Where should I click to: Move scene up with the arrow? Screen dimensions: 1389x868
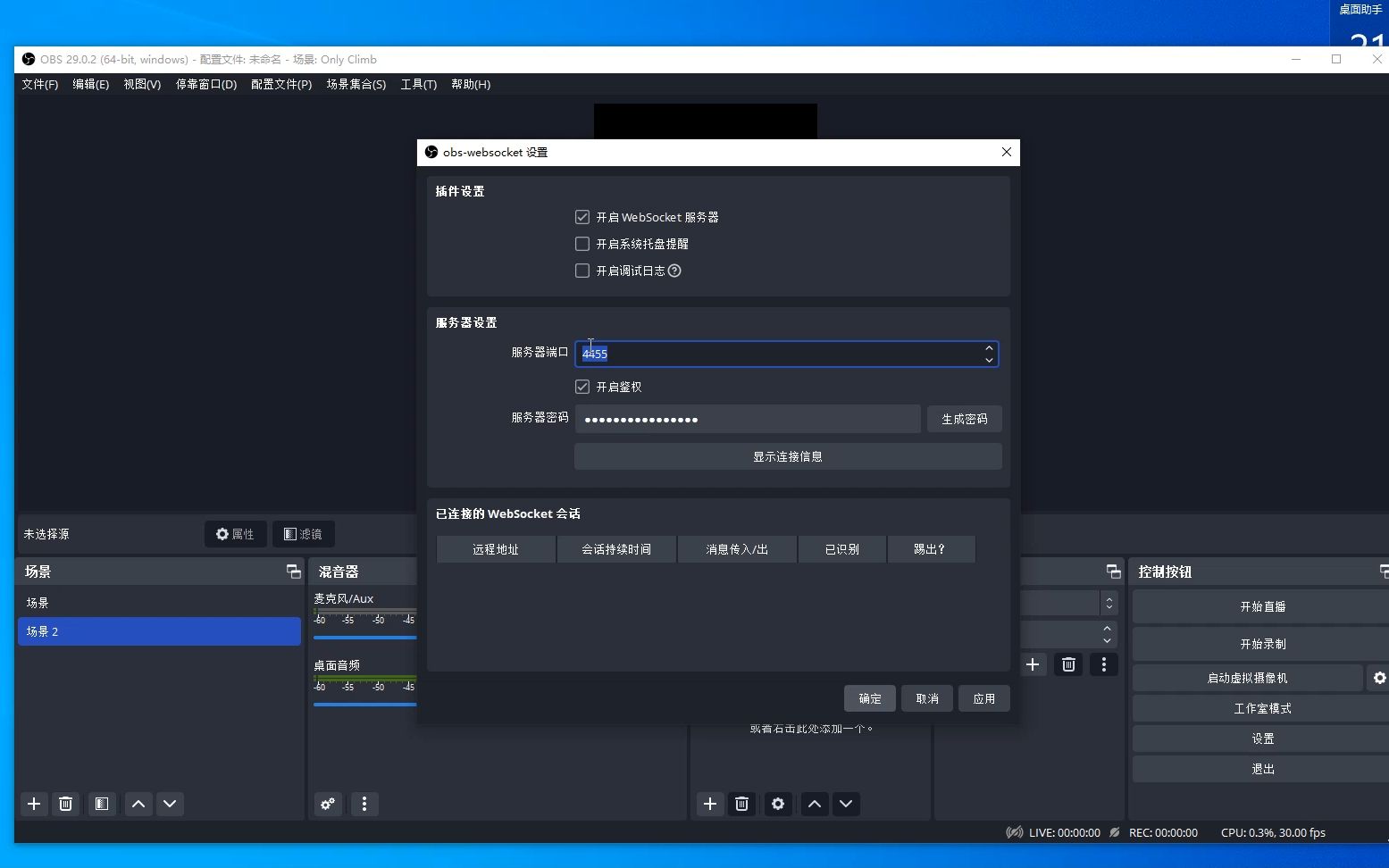coord(138,804)
